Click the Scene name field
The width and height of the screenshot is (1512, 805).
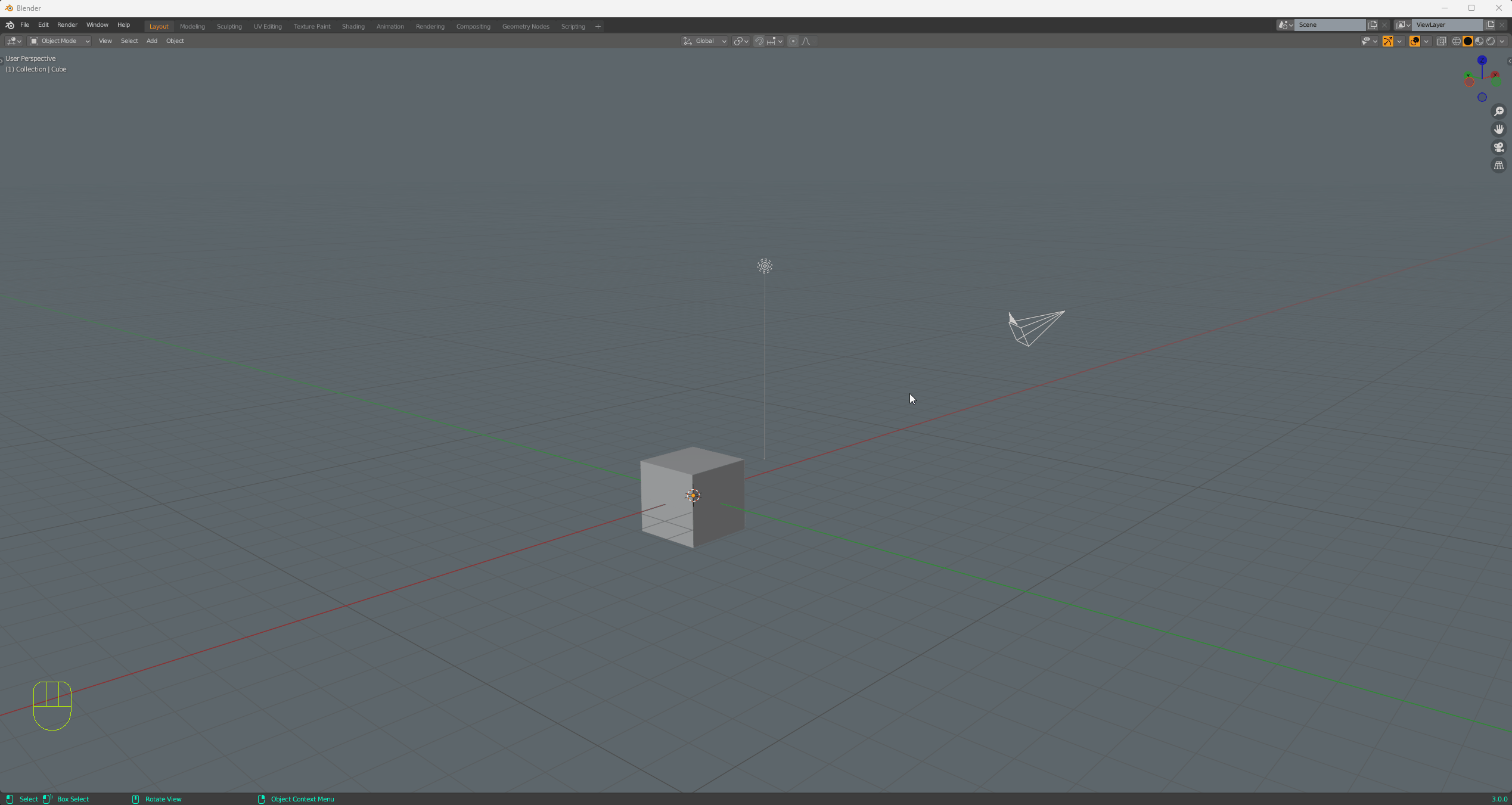[x=1330, y=25]
